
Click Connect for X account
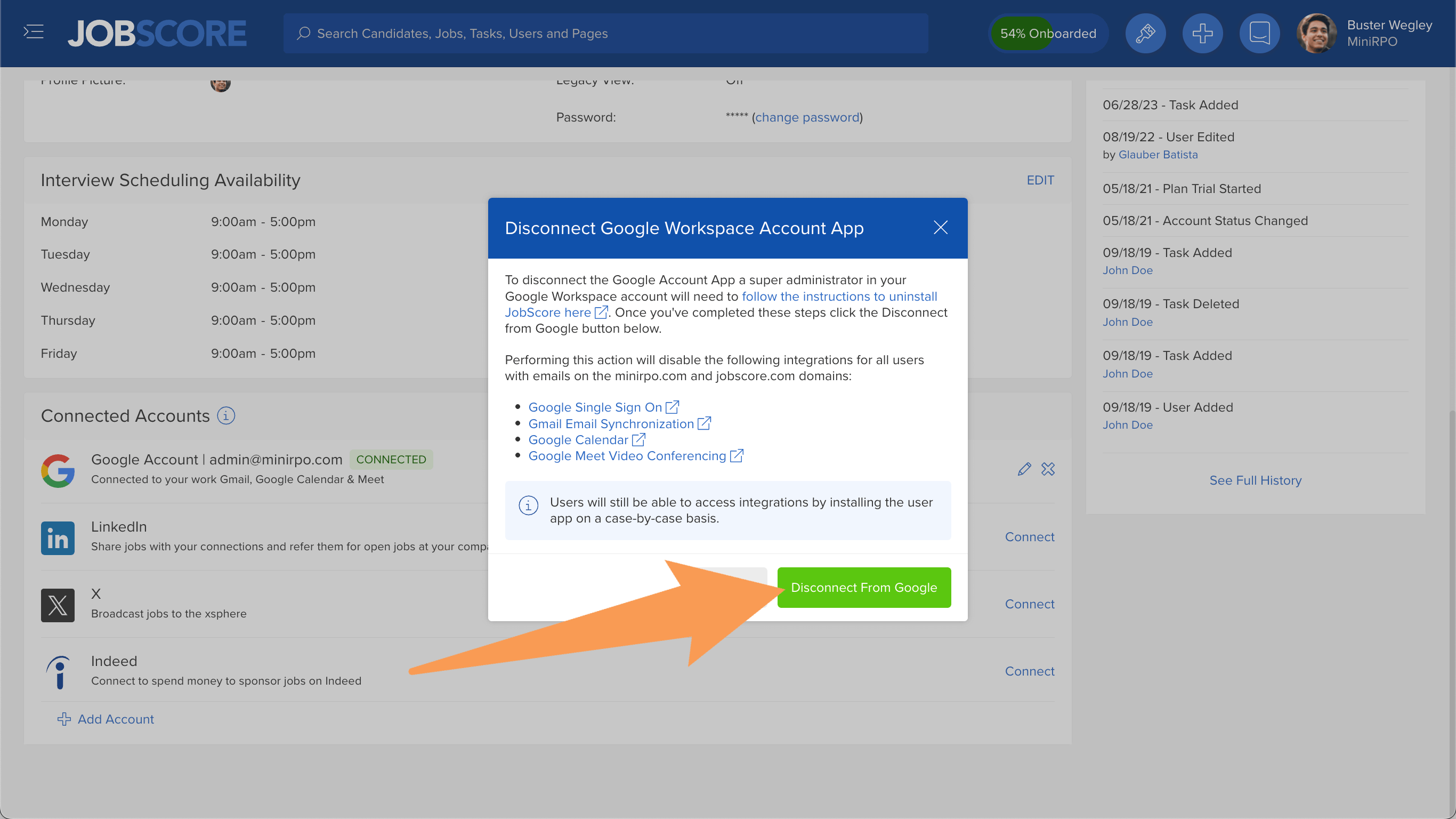pos(1029,604)
